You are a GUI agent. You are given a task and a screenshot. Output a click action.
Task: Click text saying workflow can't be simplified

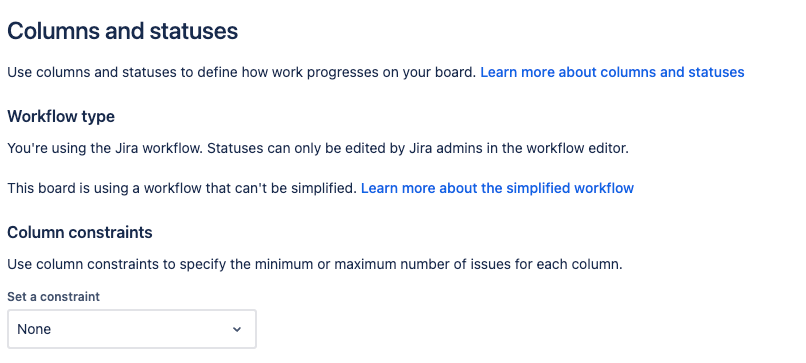point(182,188)
